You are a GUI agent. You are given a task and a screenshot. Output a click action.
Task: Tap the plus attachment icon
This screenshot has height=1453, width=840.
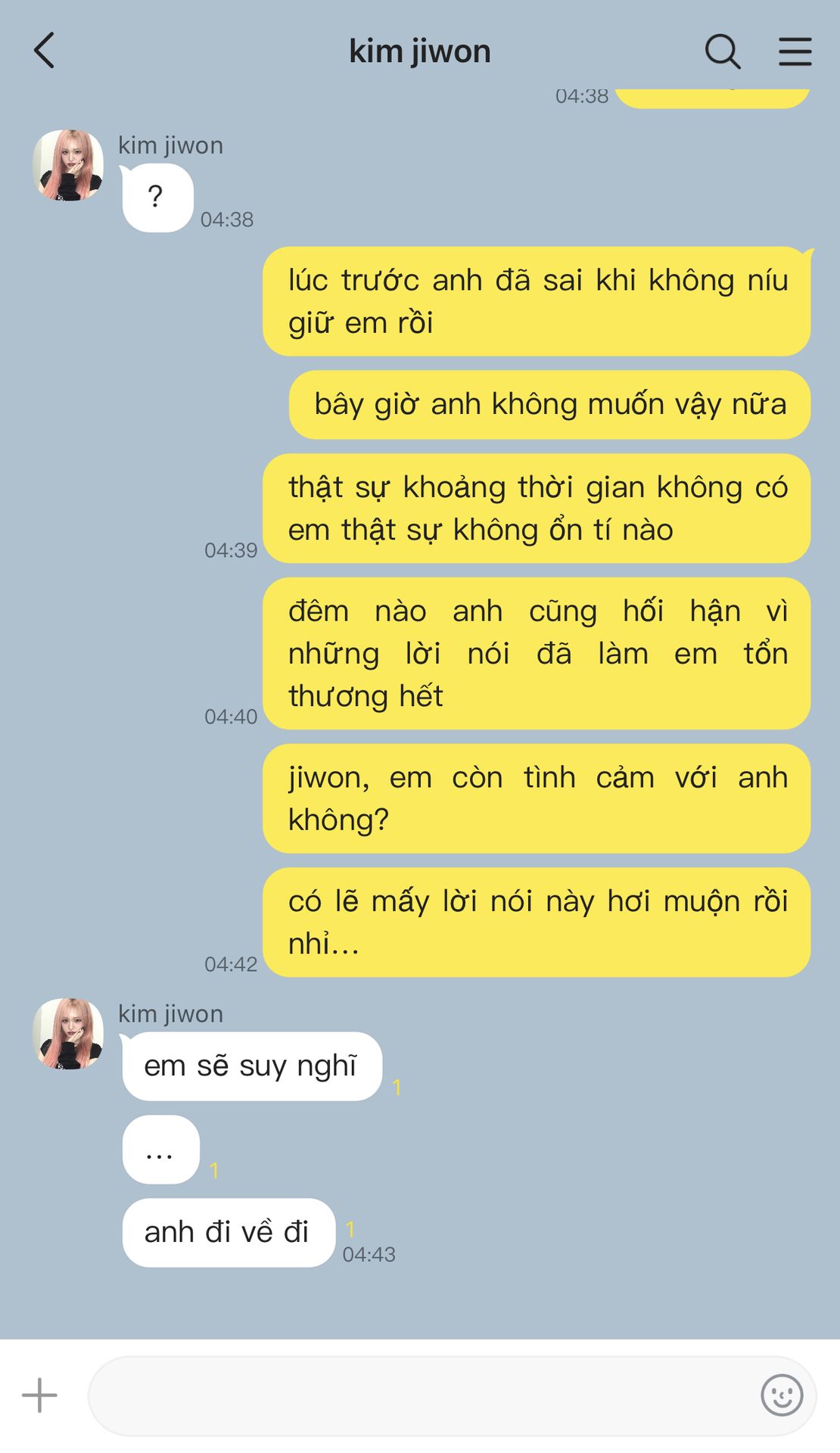[x=39, y=1395]
